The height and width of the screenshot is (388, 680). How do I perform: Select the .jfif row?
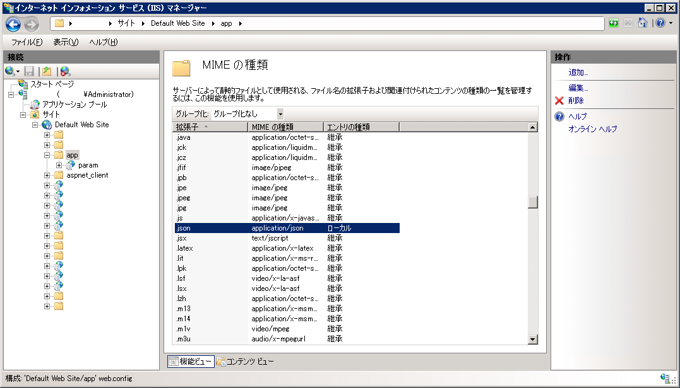[x=287, y=167]
